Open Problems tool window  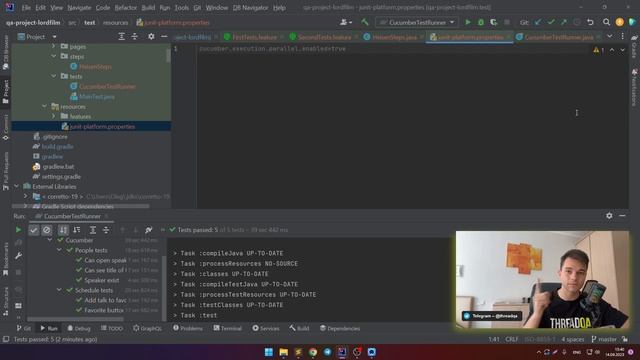click(188, 329)
